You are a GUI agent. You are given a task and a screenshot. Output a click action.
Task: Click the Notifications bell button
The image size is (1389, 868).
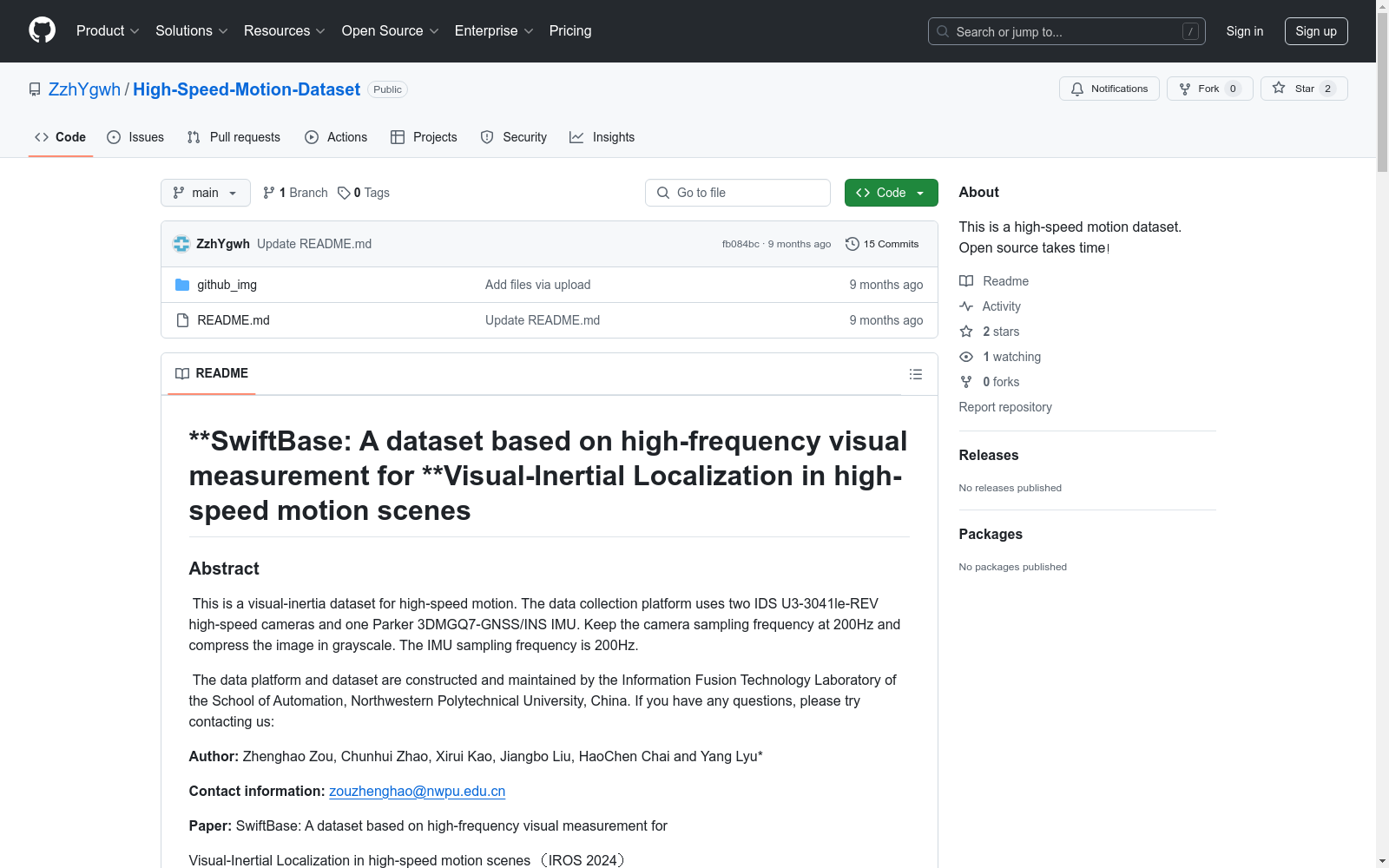(x=1109, y=89)
